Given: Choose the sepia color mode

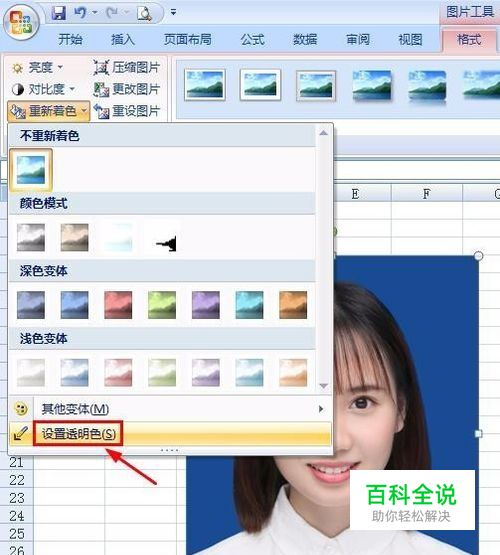Looking at the screenshot, I should [x=74, y=237].
